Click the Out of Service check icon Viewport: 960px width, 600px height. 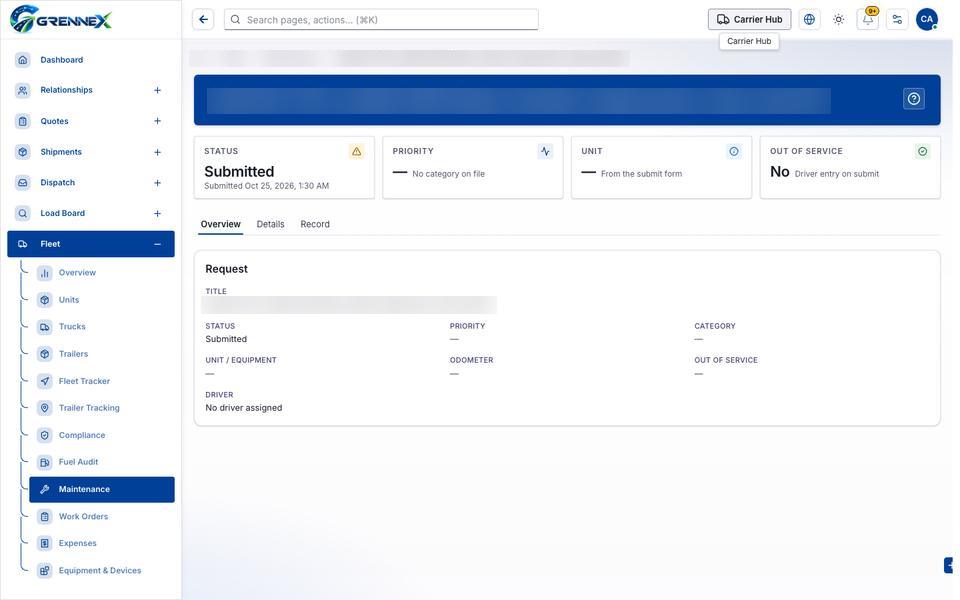click(x=922, y=151)
